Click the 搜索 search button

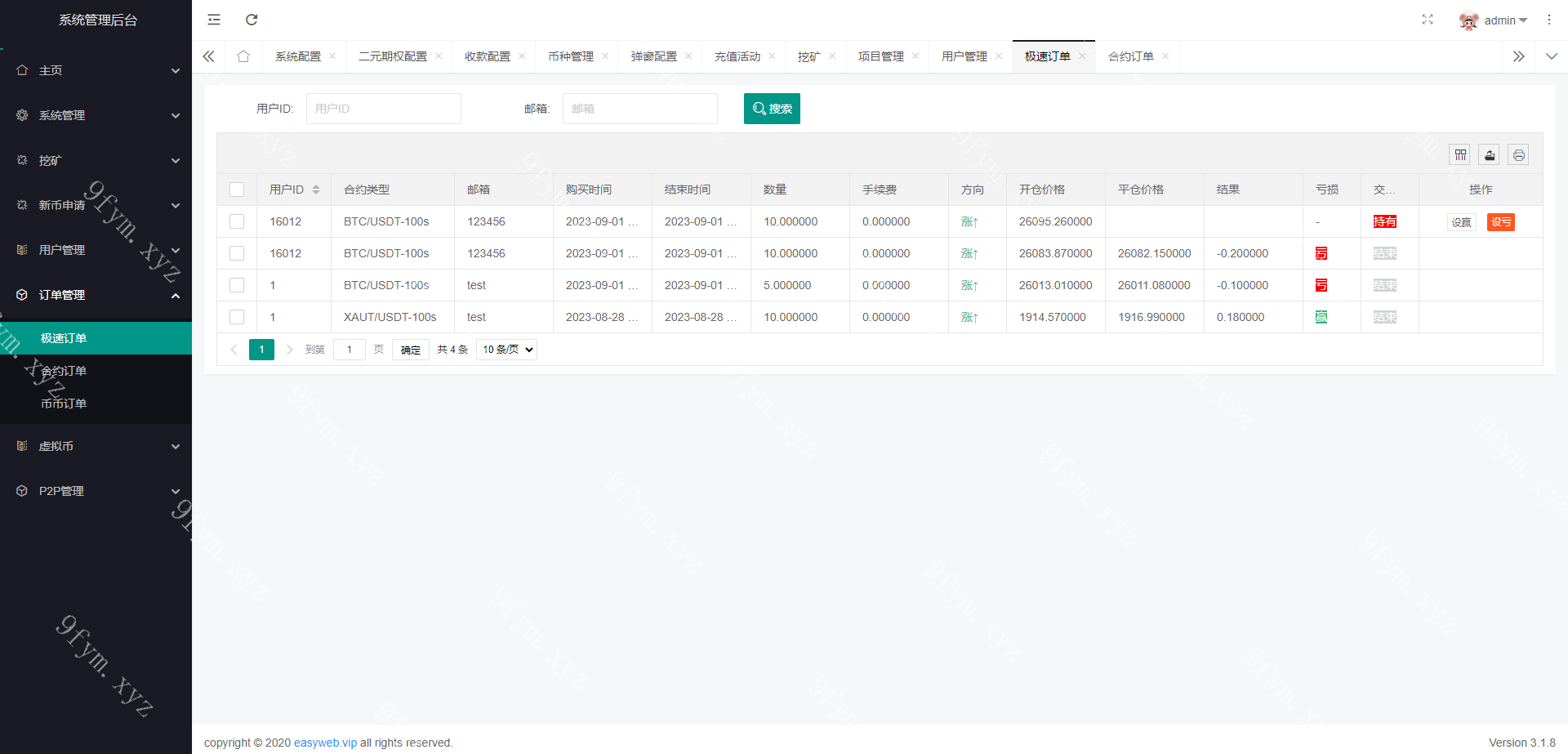(x=772, y=109)
